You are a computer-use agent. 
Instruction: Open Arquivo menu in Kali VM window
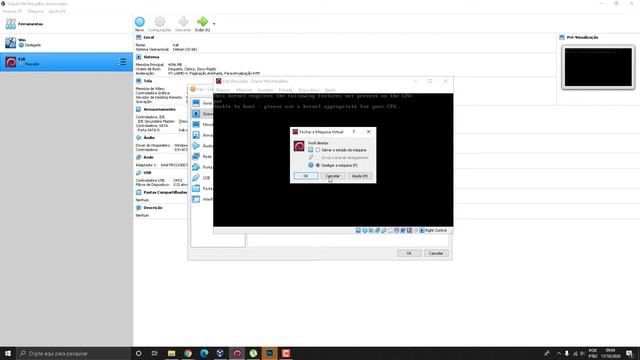(223, 90)
